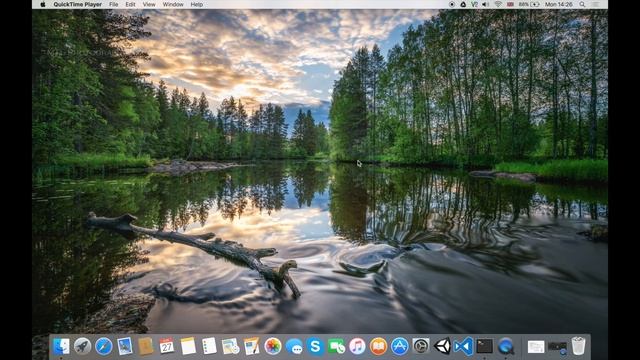Click the screen recording status icon
The height and width of the screenshot is (360, 640).
pyautogui.click(x=452, y=4)
